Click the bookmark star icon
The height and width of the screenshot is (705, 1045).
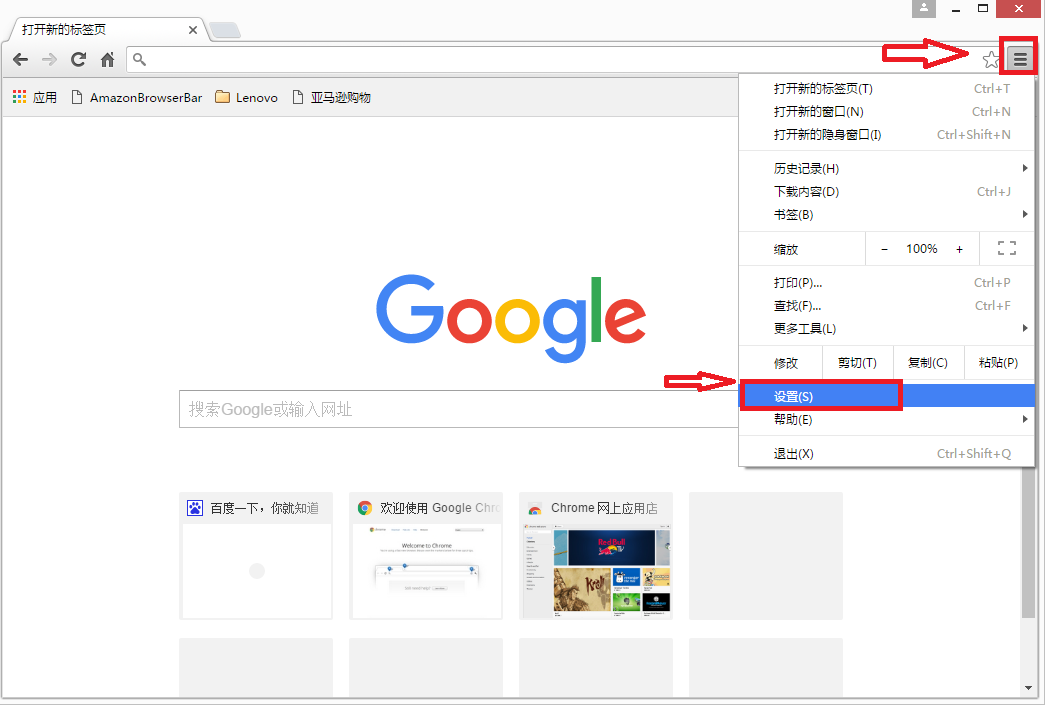point(990,59)
